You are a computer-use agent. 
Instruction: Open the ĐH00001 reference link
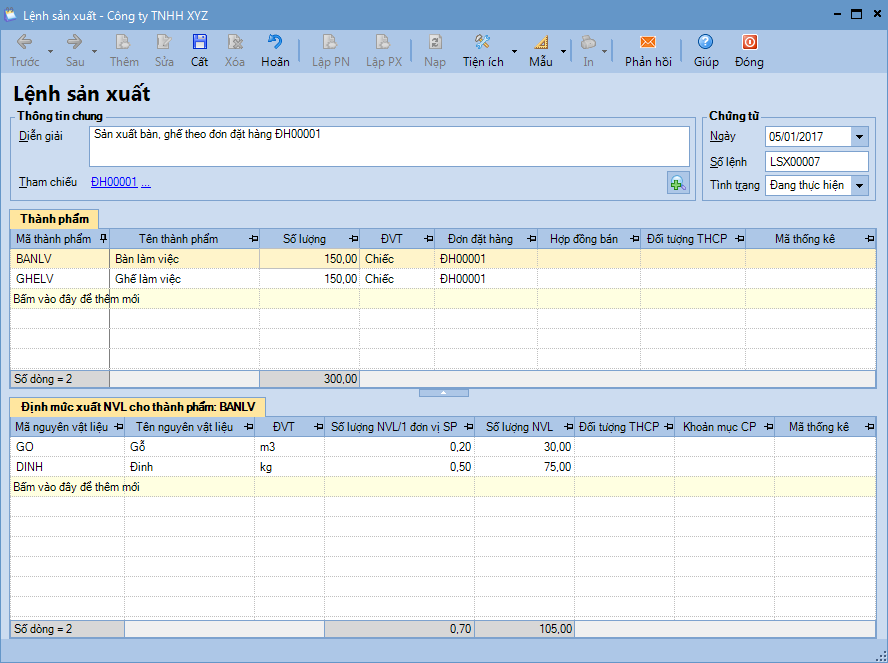click(x=113, y=183)
